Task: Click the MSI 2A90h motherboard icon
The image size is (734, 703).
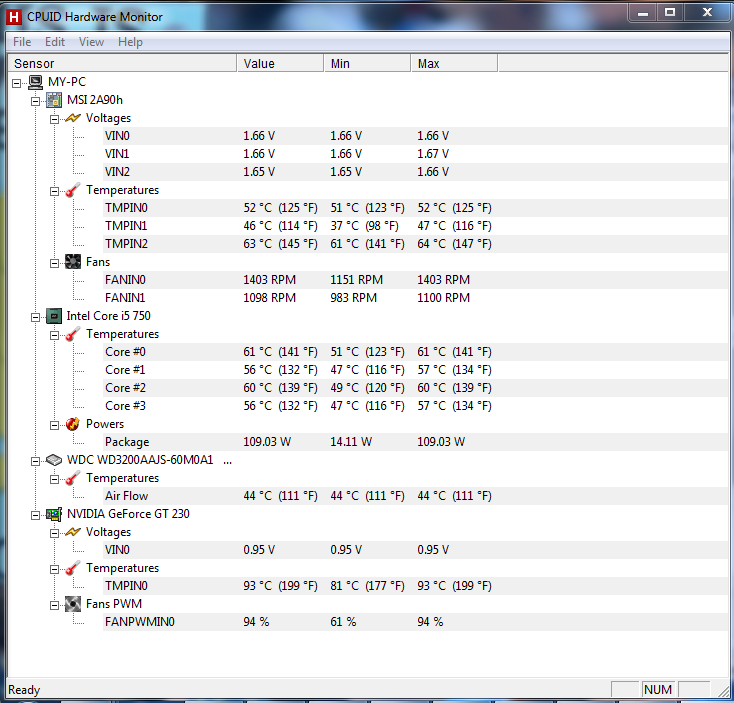Action: click(54, 100)
